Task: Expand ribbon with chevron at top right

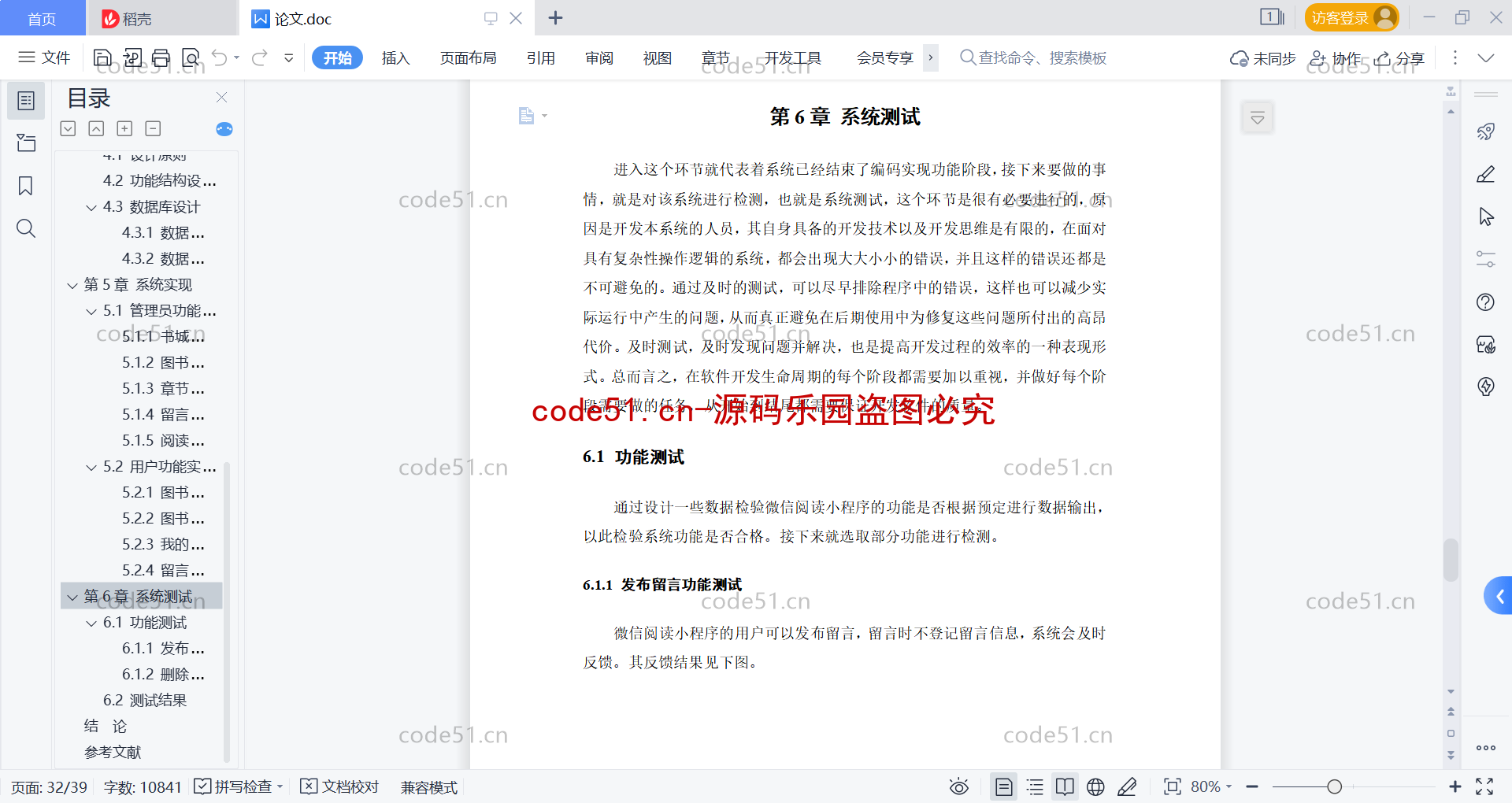Action: click(1486, 57)
